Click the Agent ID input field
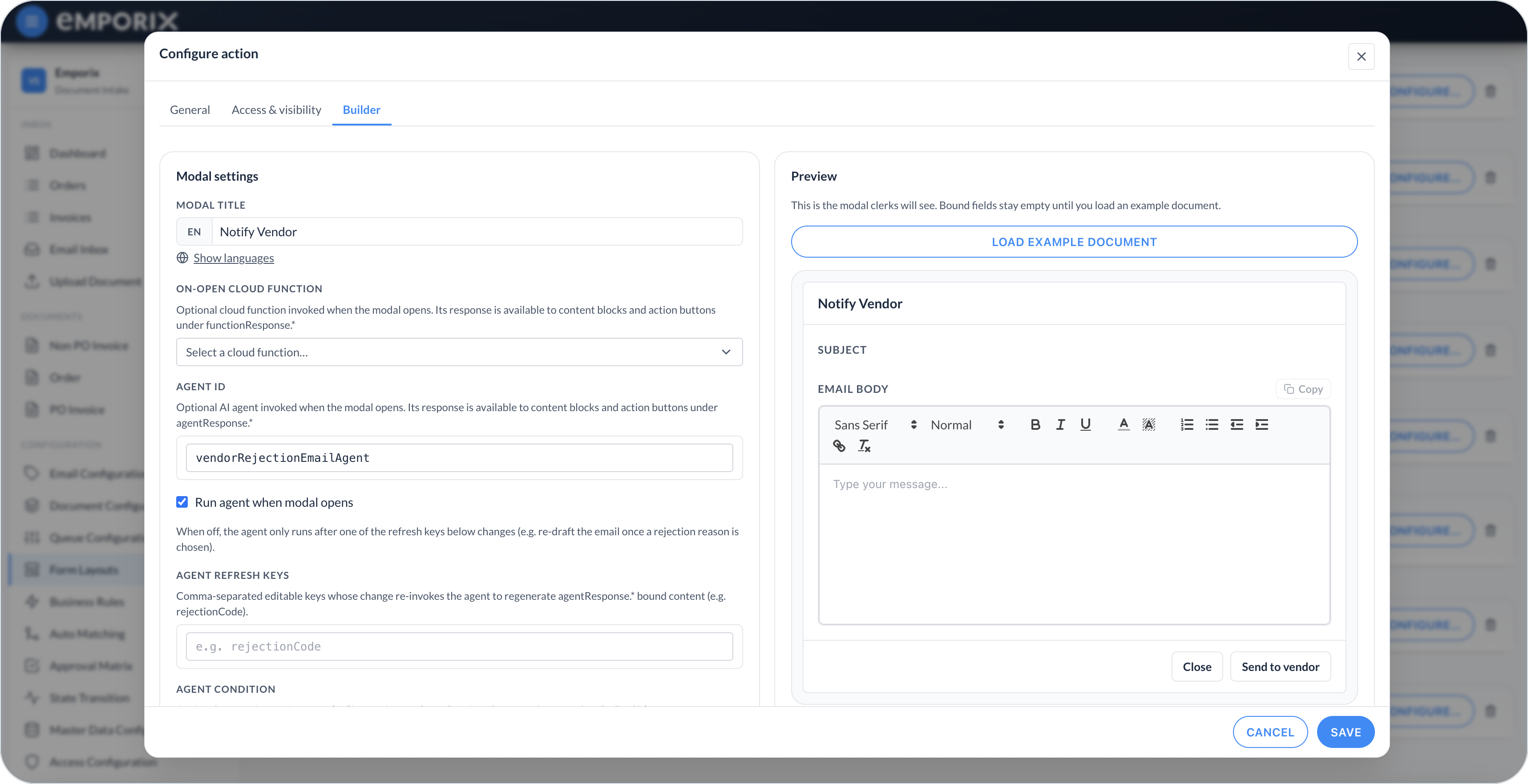Image resolution: width=1528 pixels, height=784 pixels. pos(459,458)
